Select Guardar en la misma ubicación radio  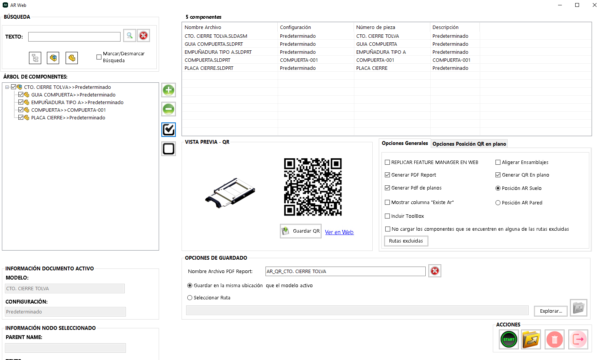tap(189, 285)
